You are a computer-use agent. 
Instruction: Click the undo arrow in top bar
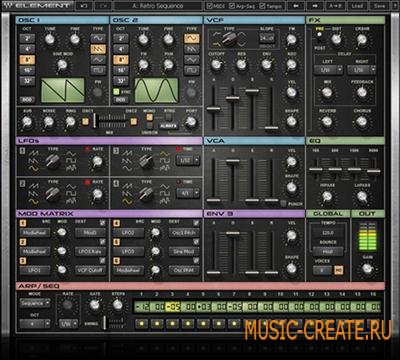tap(84, 6)
